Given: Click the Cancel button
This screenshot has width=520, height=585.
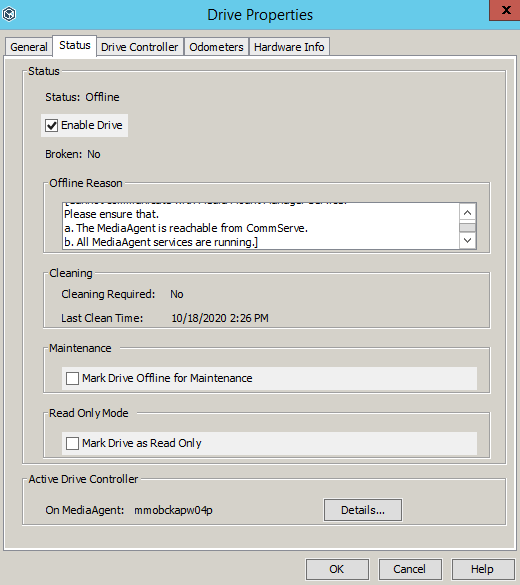Looking at the screenshot, I should coord(410,569).
